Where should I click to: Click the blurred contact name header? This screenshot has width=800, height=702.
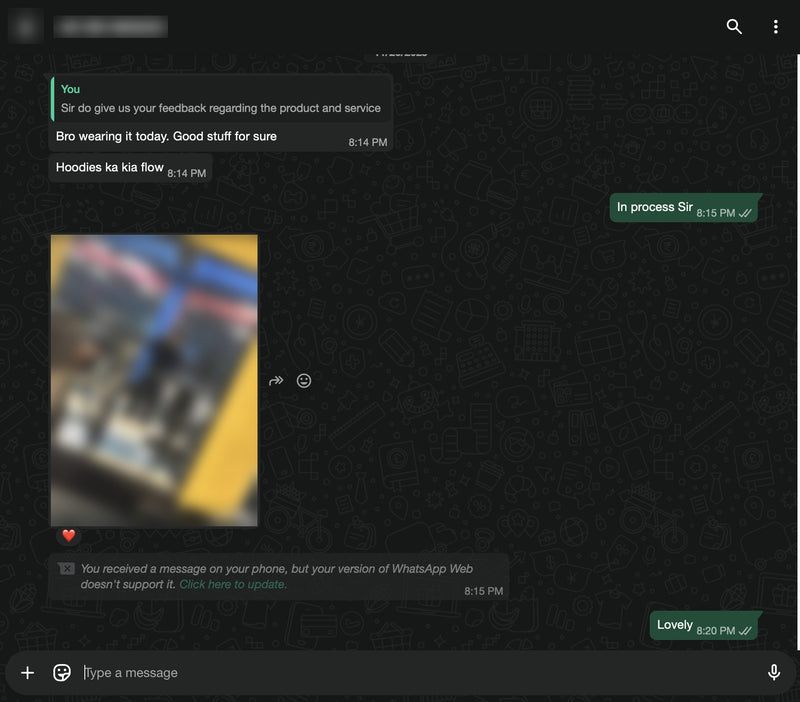[111, 27]
